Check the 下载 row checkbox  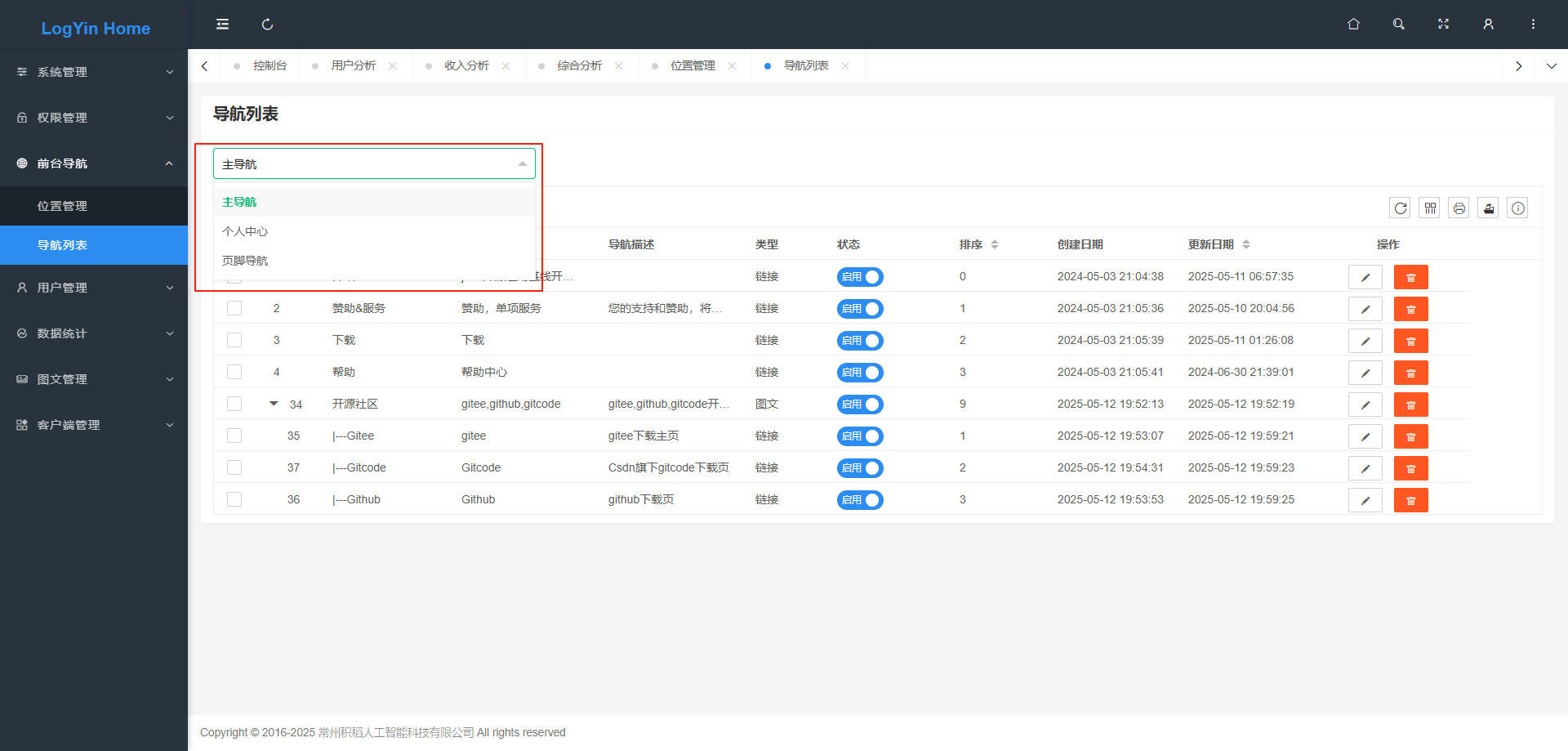[x=234, y=340]
